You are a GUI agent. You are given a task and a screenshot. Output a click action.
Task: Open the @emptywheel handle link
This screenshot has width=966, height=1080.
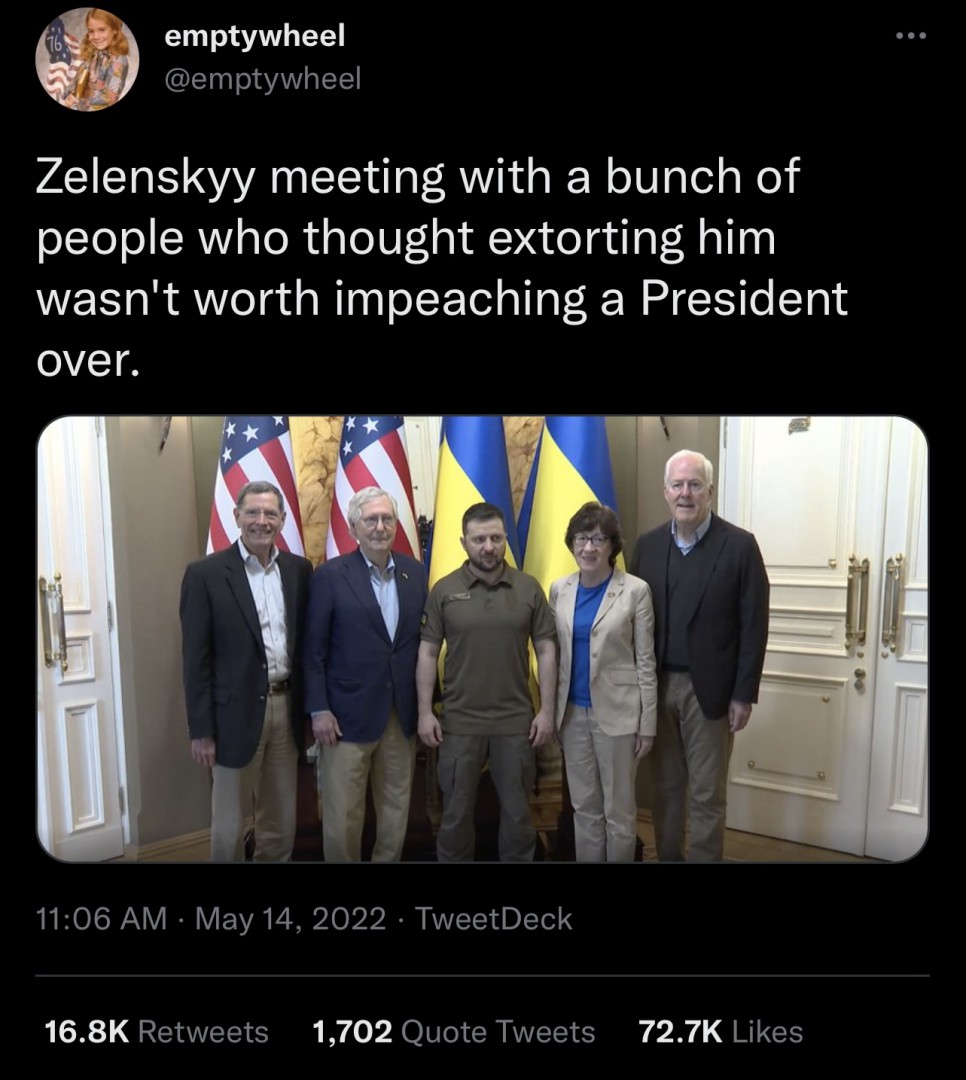coord(261,78)
